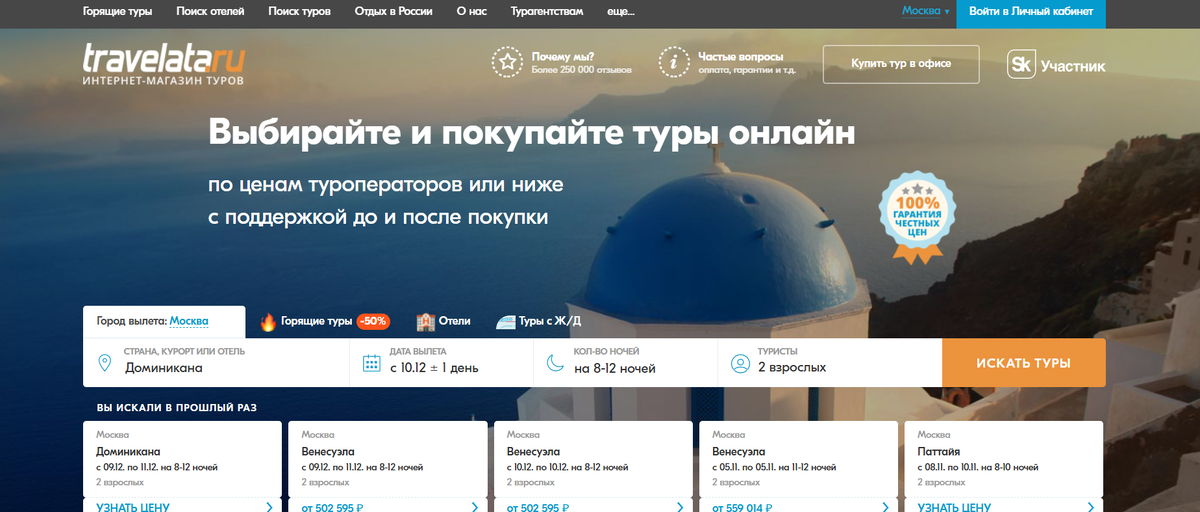Click arrow on the Паттайя card

[1092, 507]
